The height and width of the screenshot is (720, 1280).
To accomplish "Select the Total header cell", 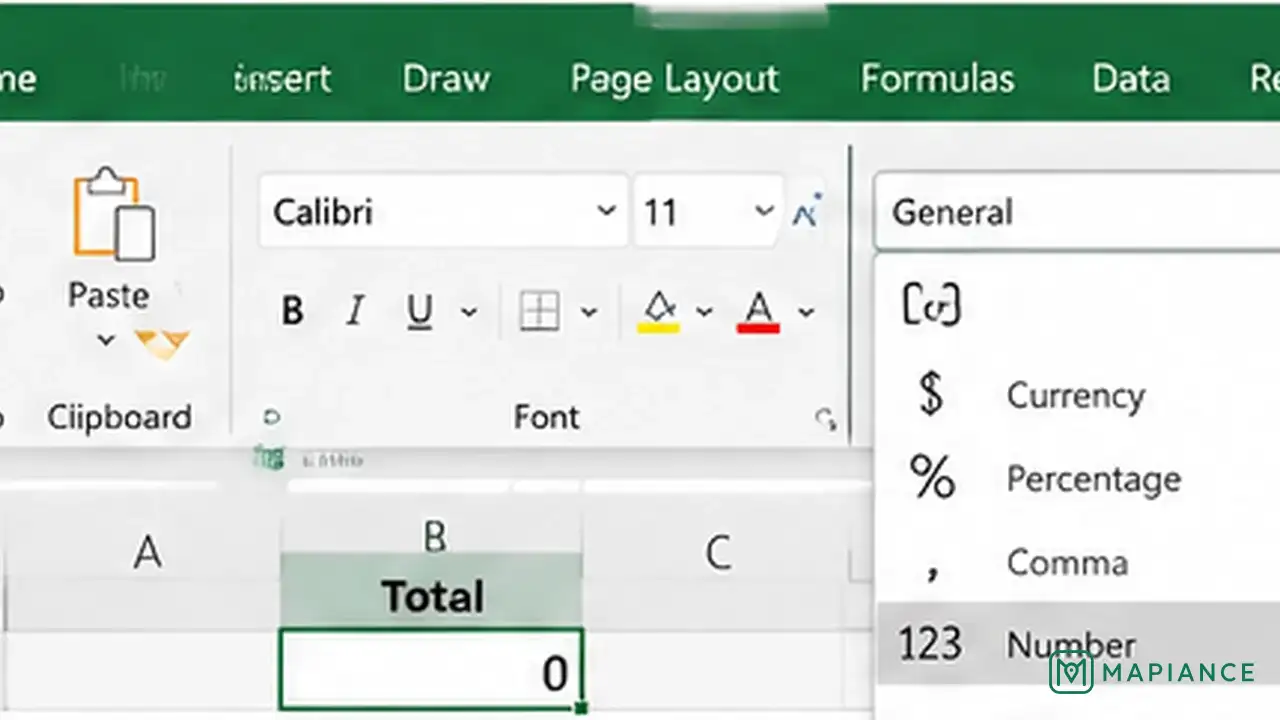I will coord(432,597).
